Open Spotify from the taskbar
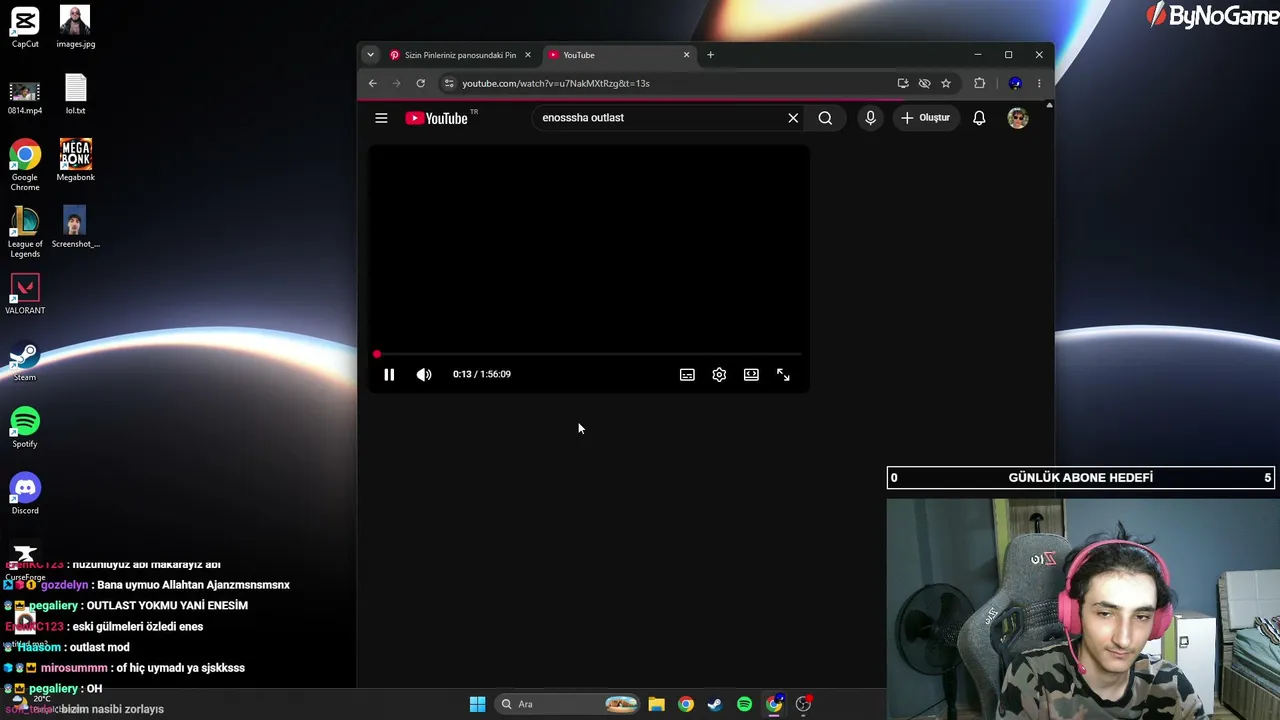 point(744,704)
